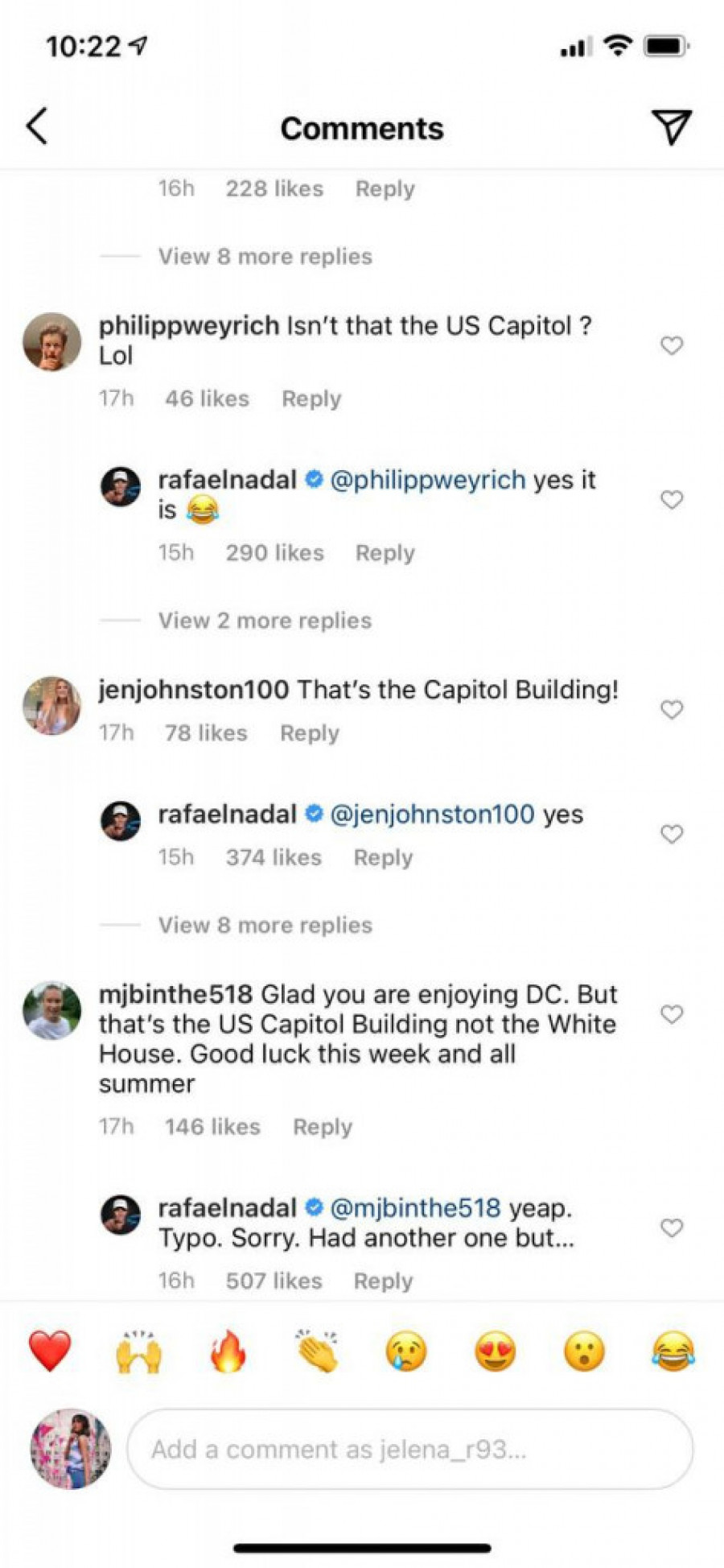Image resolution: width=724 pixels, height=1568 pixels.
Task: Tap the add a comment field
Action: 410,1449
